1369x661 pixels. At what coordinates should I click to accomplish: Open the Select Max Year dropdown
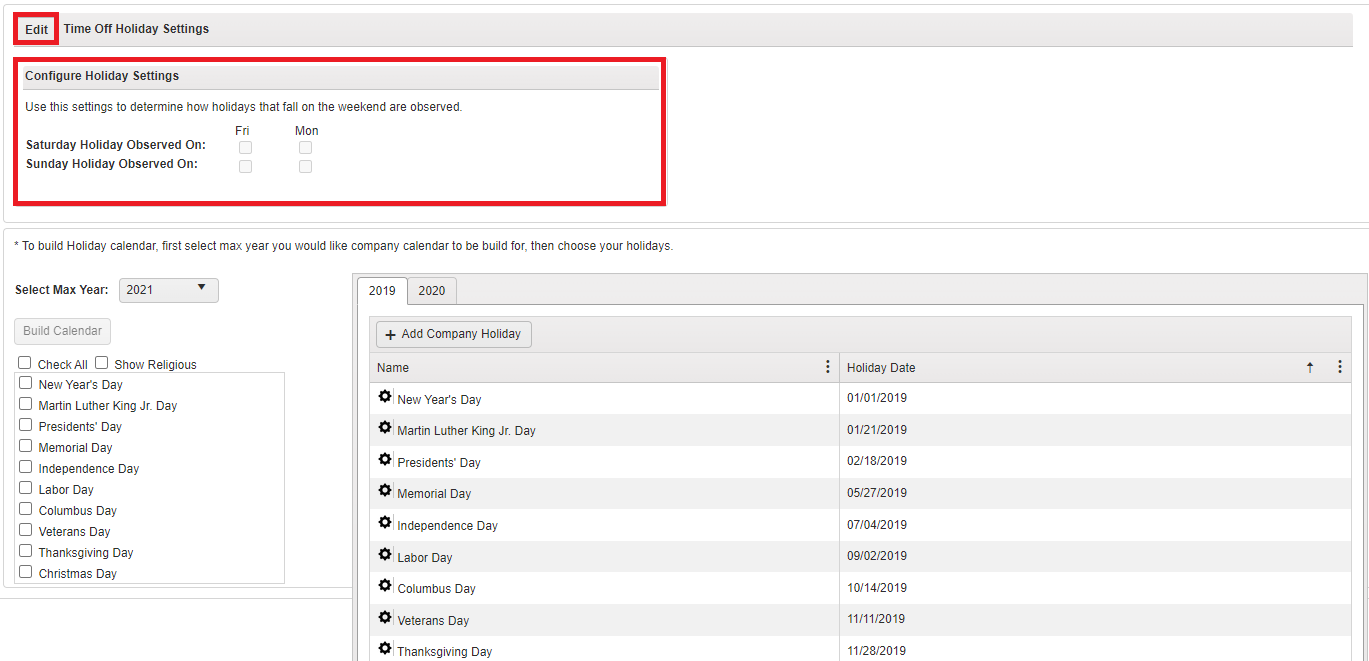point(168,290)
